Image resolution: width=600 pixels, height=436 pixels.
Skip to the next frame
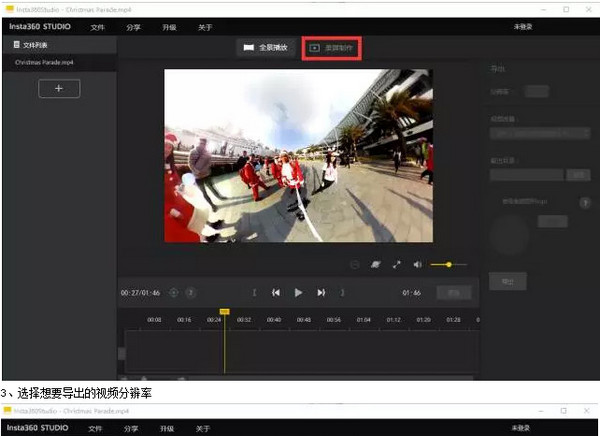(x=321, y=292)
